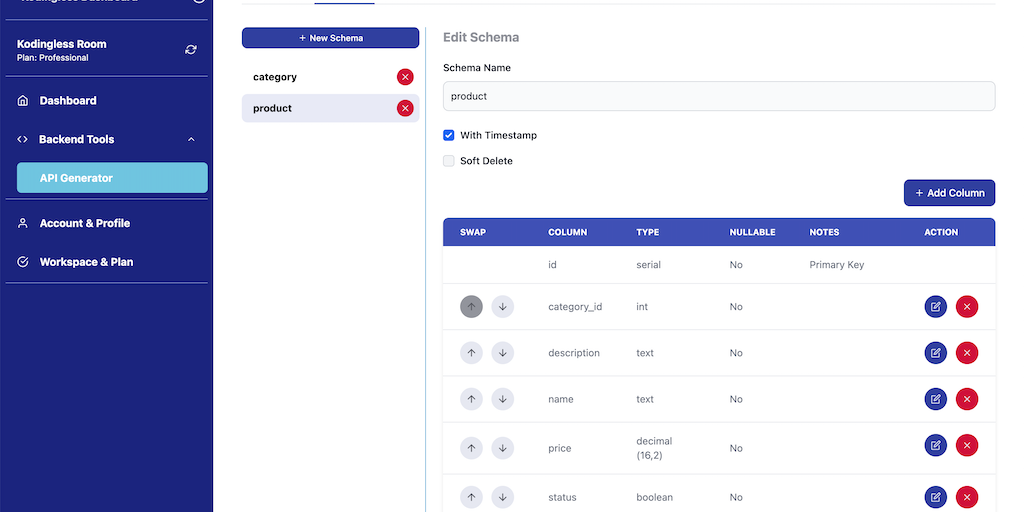Edit the status column

click(935, 497)
